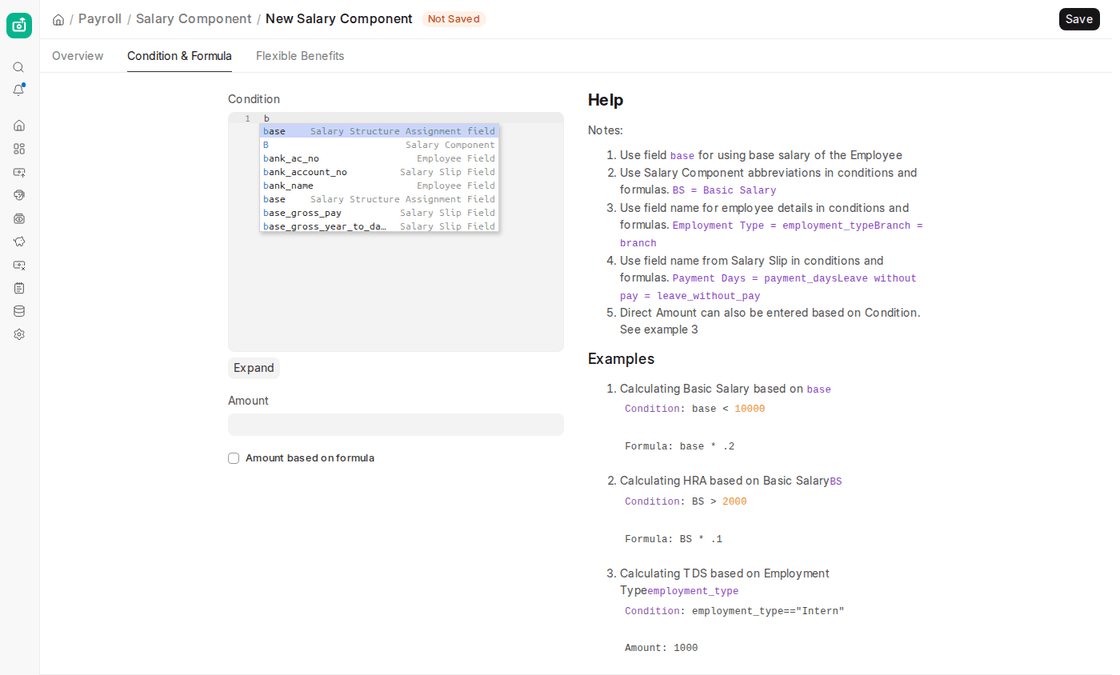1120x675 pixels.
Task: Choose highlighted 'base' autocomplete suggestion
Action: (x=379, y=131)
